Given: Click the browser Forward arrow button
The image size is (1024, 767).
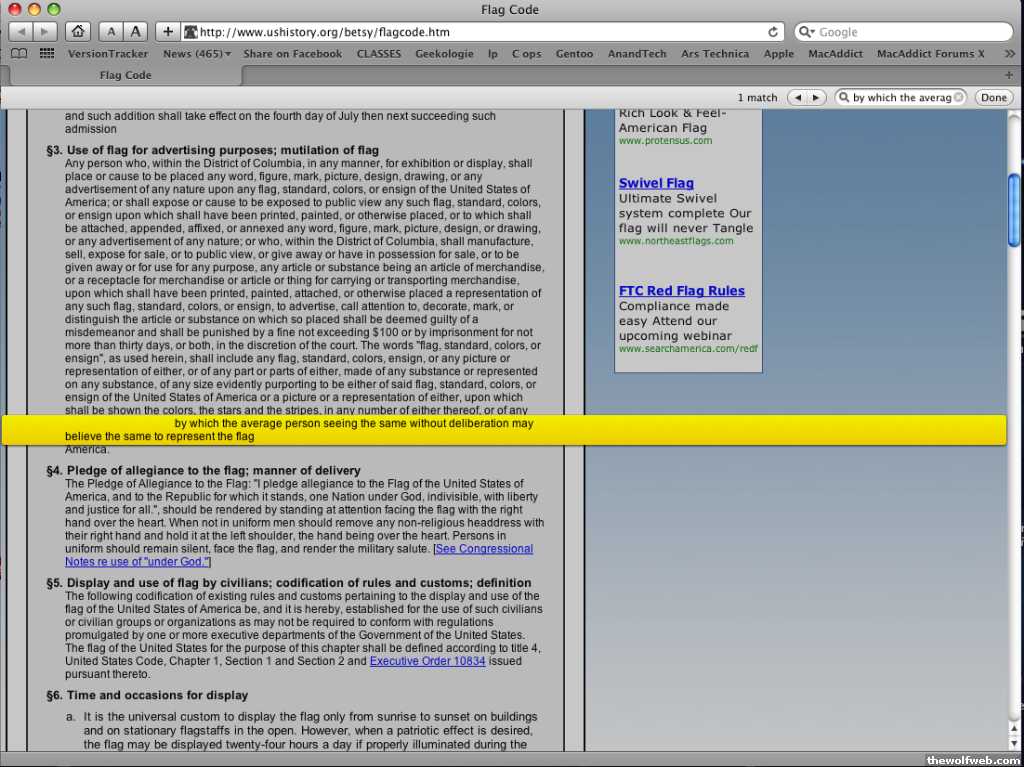Looking at the screenshot, I should click(45, 32).
